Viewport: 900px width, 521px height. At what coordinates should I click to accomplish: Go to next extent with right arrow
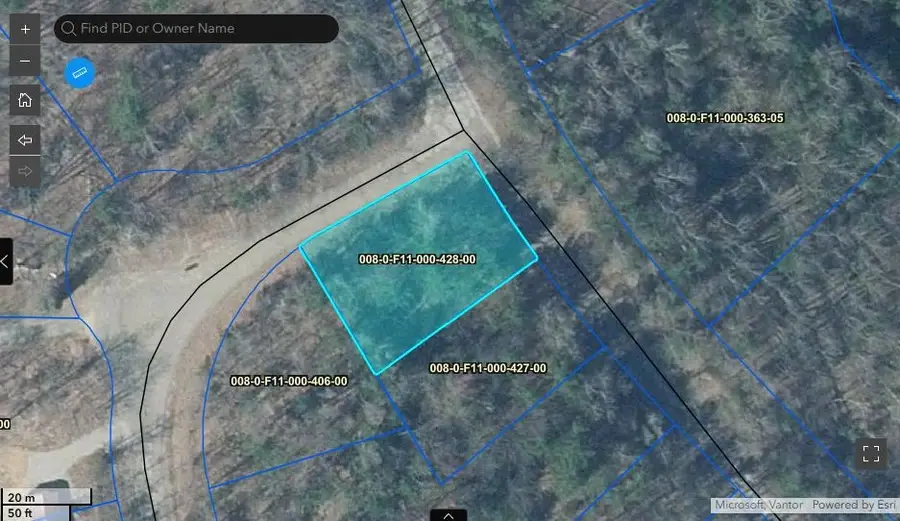[25, 171]
